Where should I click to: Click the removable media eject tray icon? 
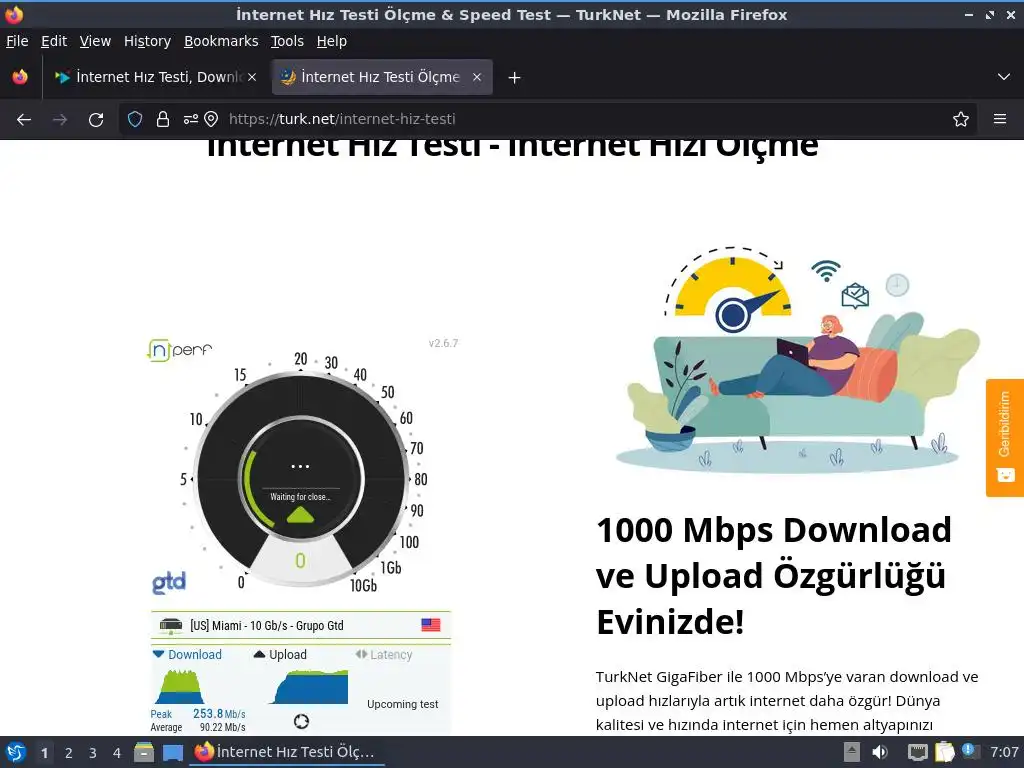852,752
